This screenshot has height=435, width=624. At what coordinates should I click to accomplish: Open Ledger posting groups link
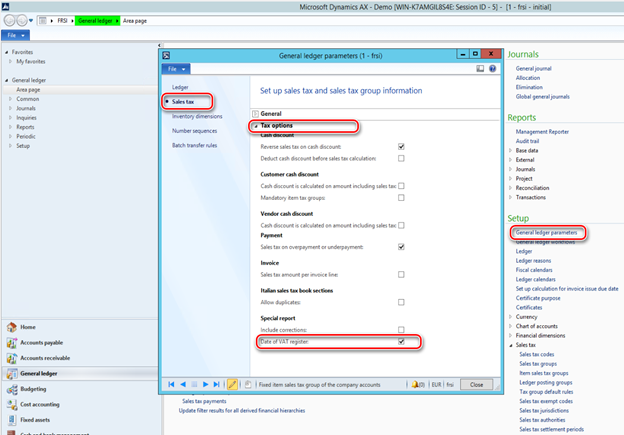pyautogui.click(x=546, y=382)
